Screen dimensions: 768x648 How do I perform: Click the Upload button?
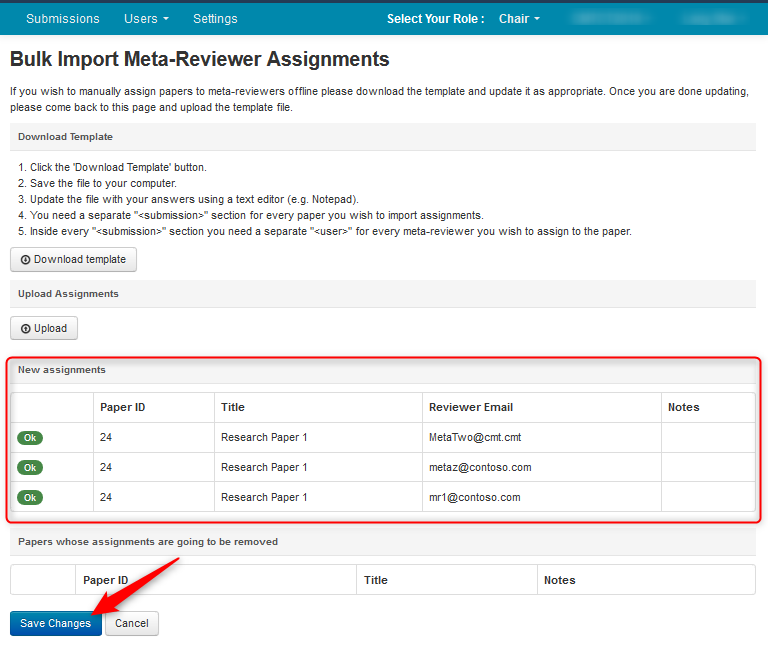click(44, 328)
